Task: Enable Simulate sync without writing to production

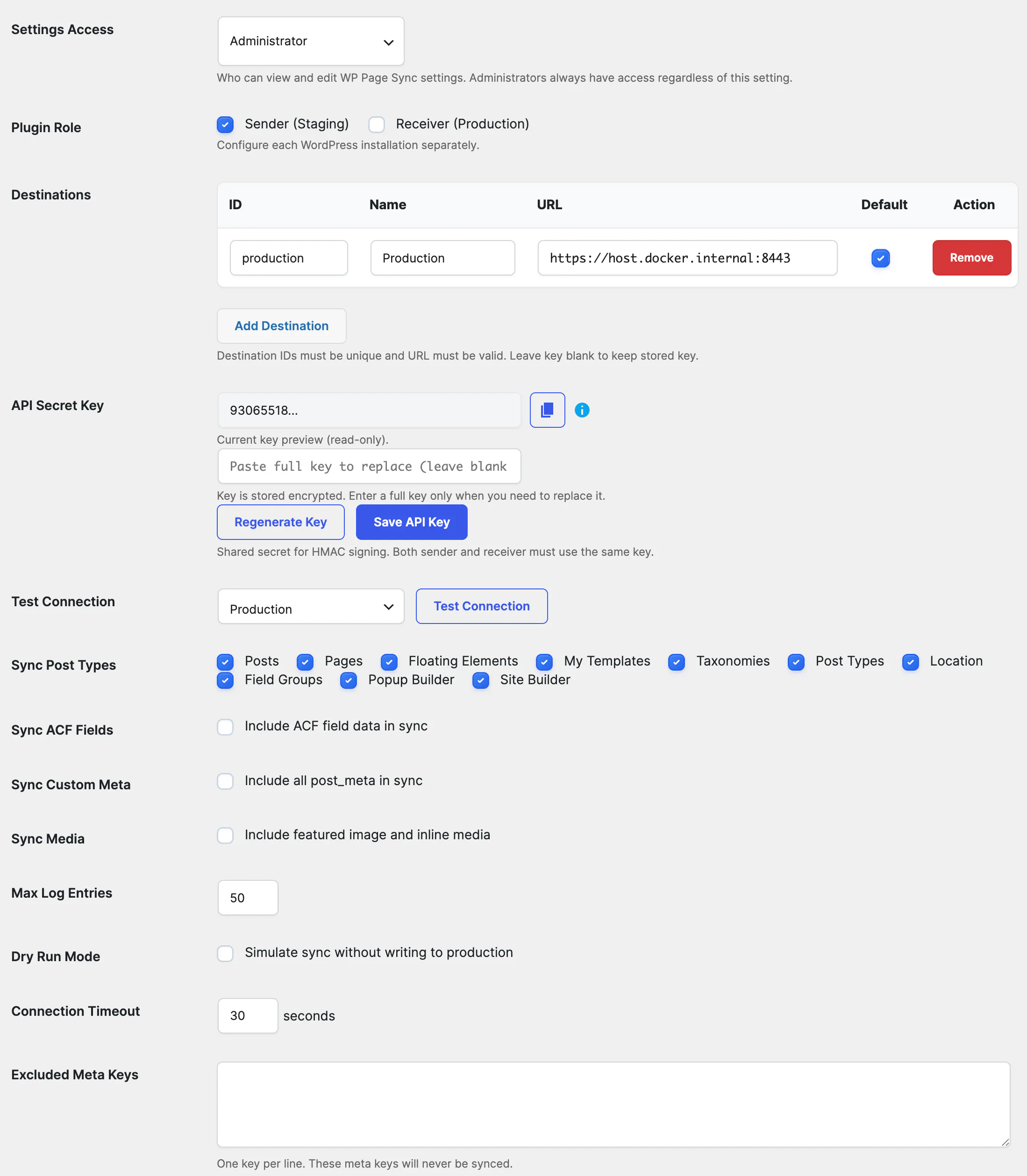Action: coord(225,953)
